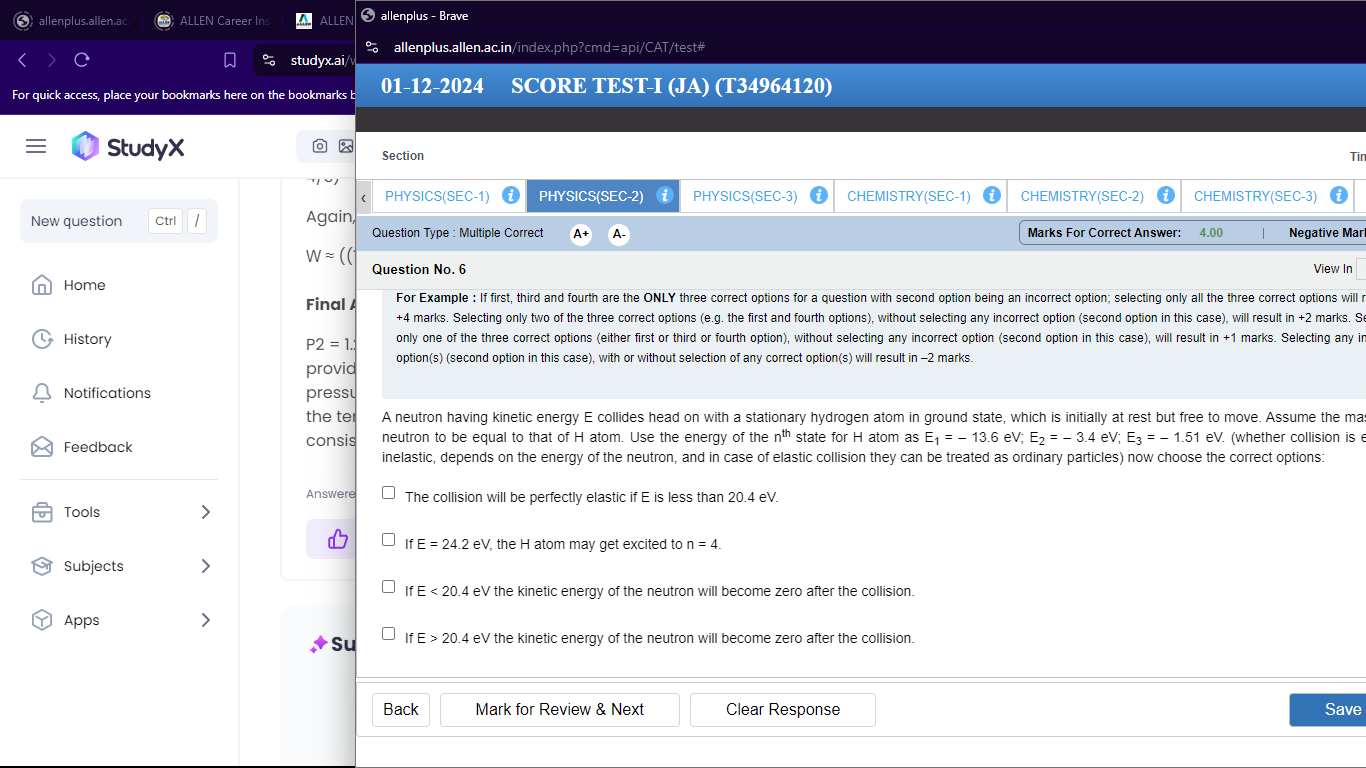
Task: Switch to PHYSICS(SEC-3) tab
Action: (757, 196)
